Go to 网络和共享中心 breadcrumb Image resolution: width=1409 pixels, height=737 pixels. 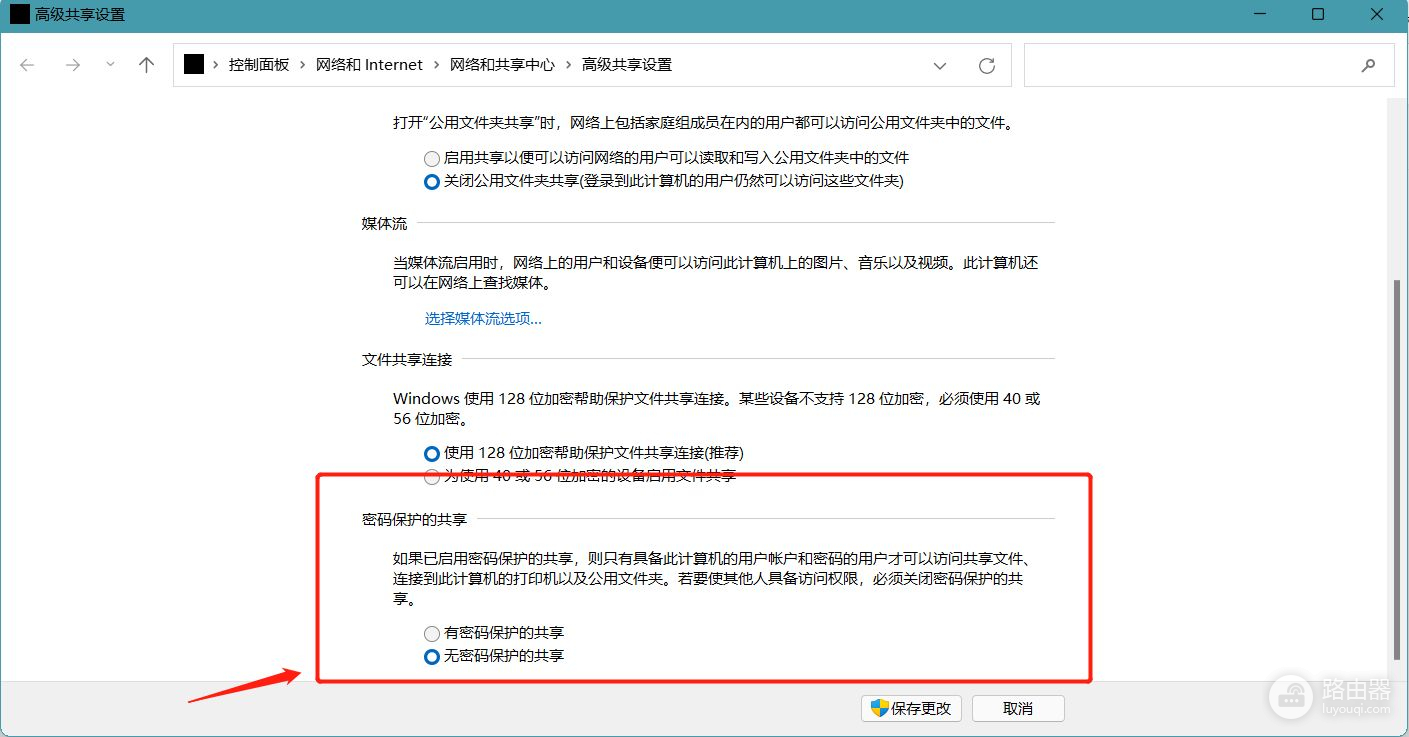pyautogui.click(x=502, y=64)
